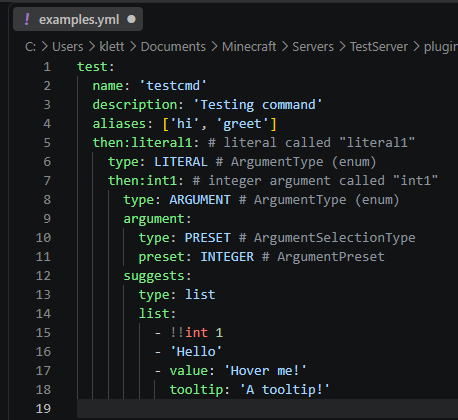Click the 'greet' alias string
Viewport: 458px width, 420px height.
coord(242,124)
